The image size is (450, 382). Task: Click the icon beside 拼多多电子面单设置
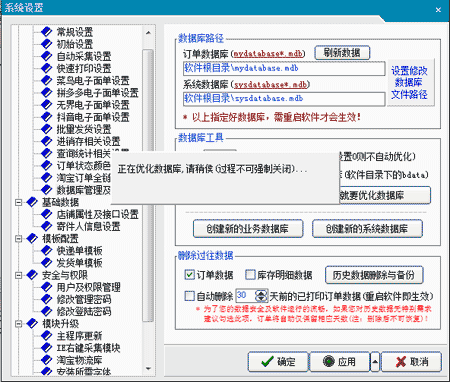tap(47, 93)
